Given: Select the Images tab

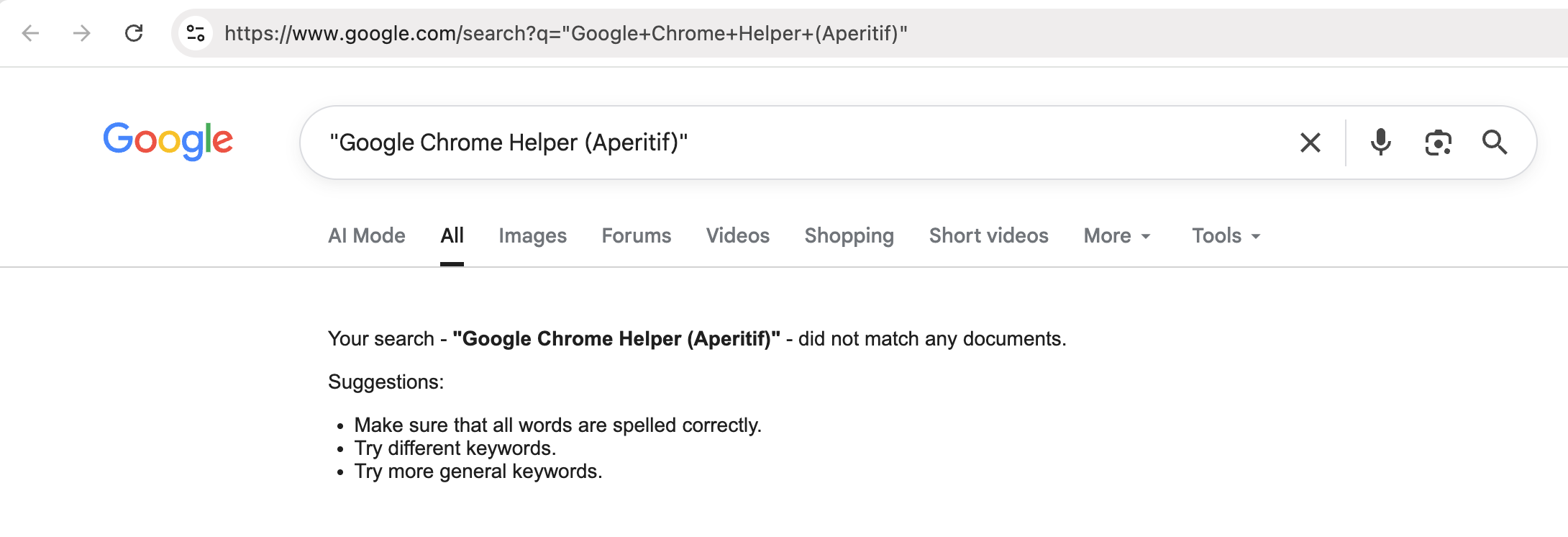Looking at the screenshot, I should pyautogui.click(x=532, y=235).
